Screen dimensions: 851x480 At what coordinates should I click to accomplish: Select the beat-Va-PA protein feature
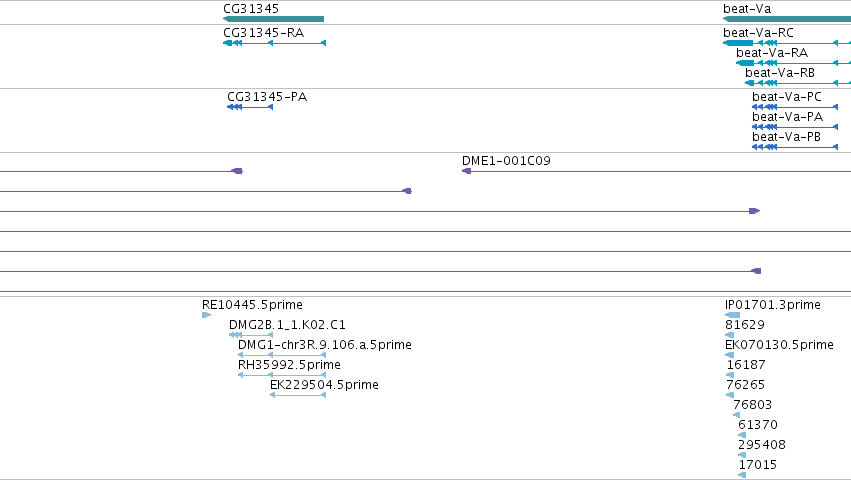click(x=795, y=127)
